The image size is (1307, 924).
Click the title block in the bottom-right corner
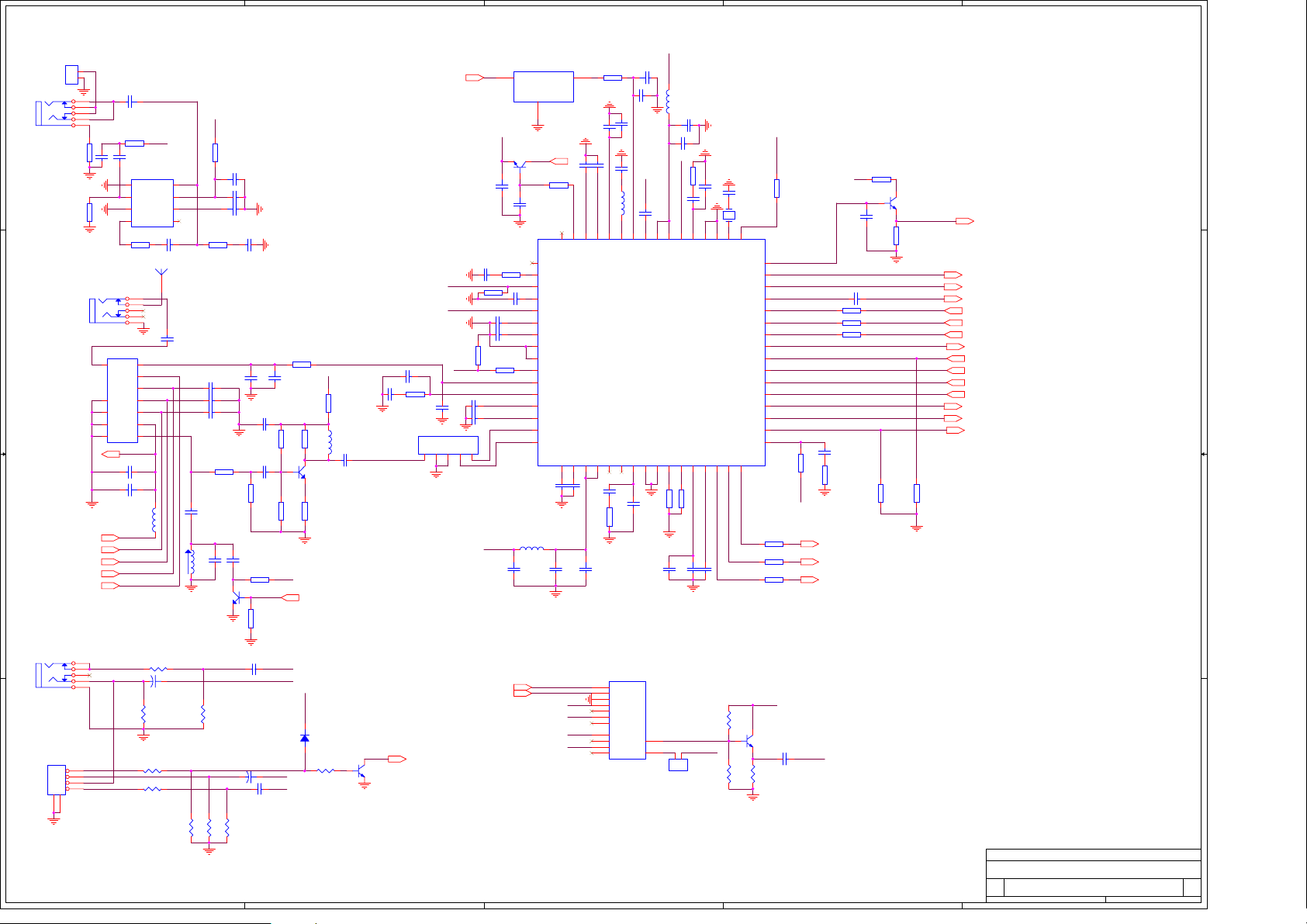(1094, 877)
